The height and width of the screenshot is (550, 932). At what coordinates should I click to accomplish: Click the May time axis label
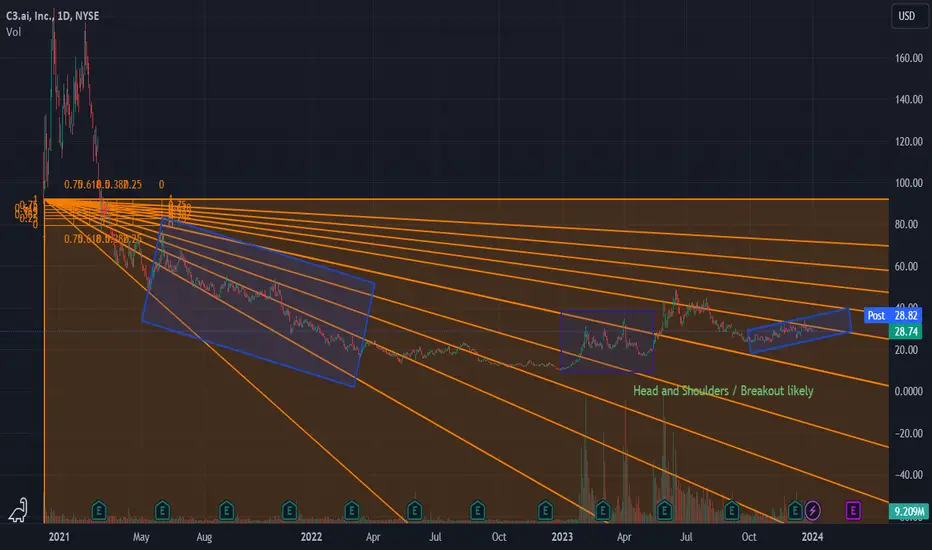141,537
